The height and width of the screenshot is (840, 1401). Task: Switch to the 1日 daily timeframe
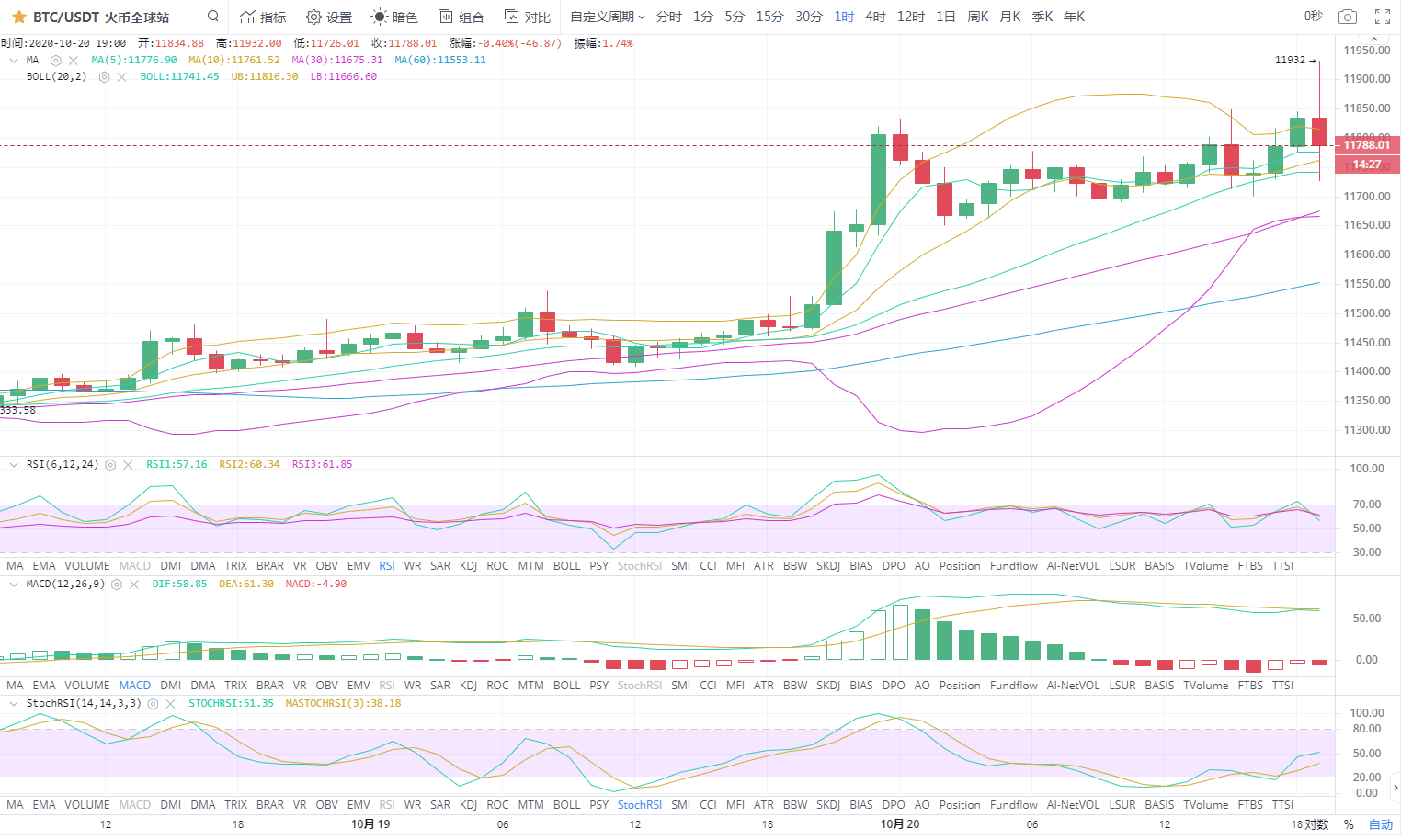tap(946, 17)
